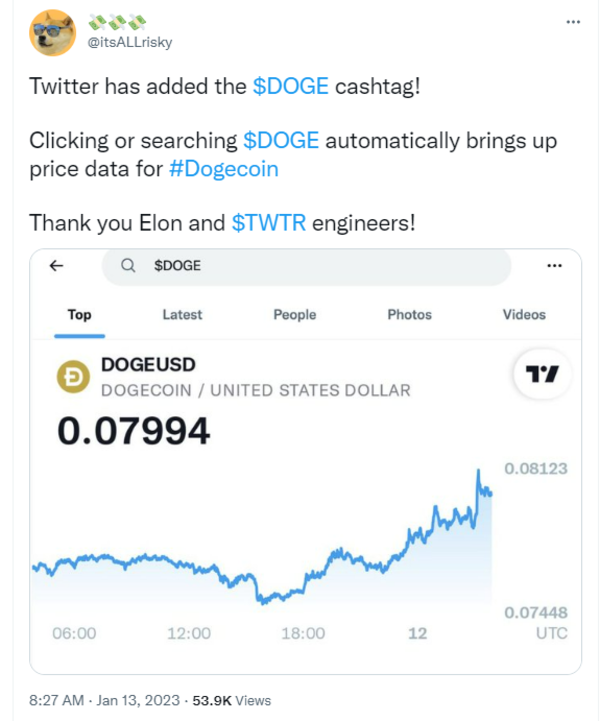
Task: Click the TradingView logo badge
Action: click(x=542, y=375)
